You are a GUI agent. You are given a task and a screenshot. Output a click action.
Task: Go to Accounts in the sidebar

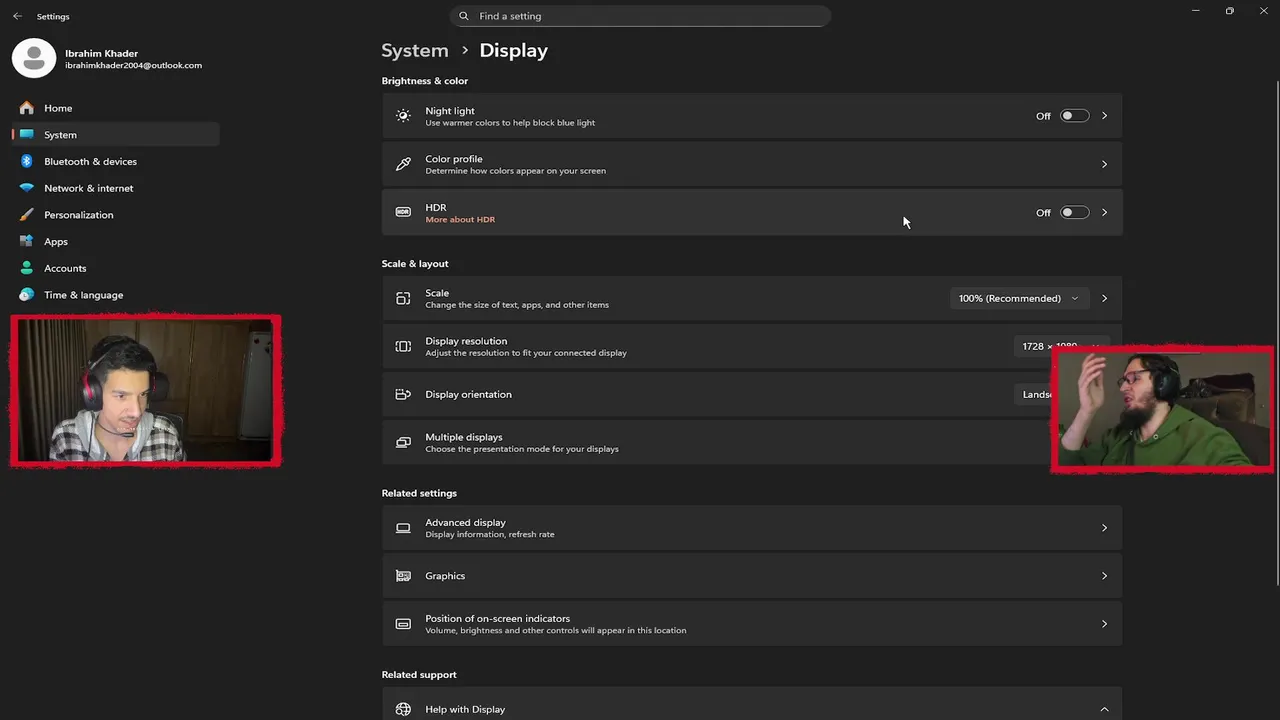coord(65,268)
